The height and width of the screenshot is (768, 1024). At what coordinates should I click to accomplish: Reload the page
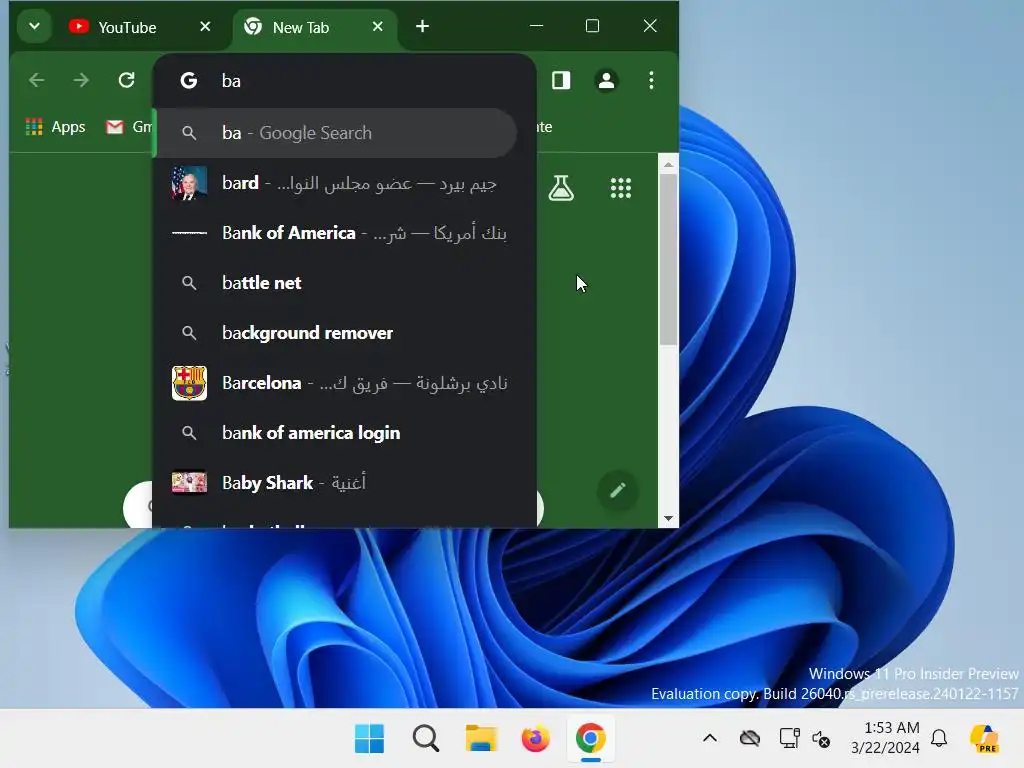tap(126, 80)
